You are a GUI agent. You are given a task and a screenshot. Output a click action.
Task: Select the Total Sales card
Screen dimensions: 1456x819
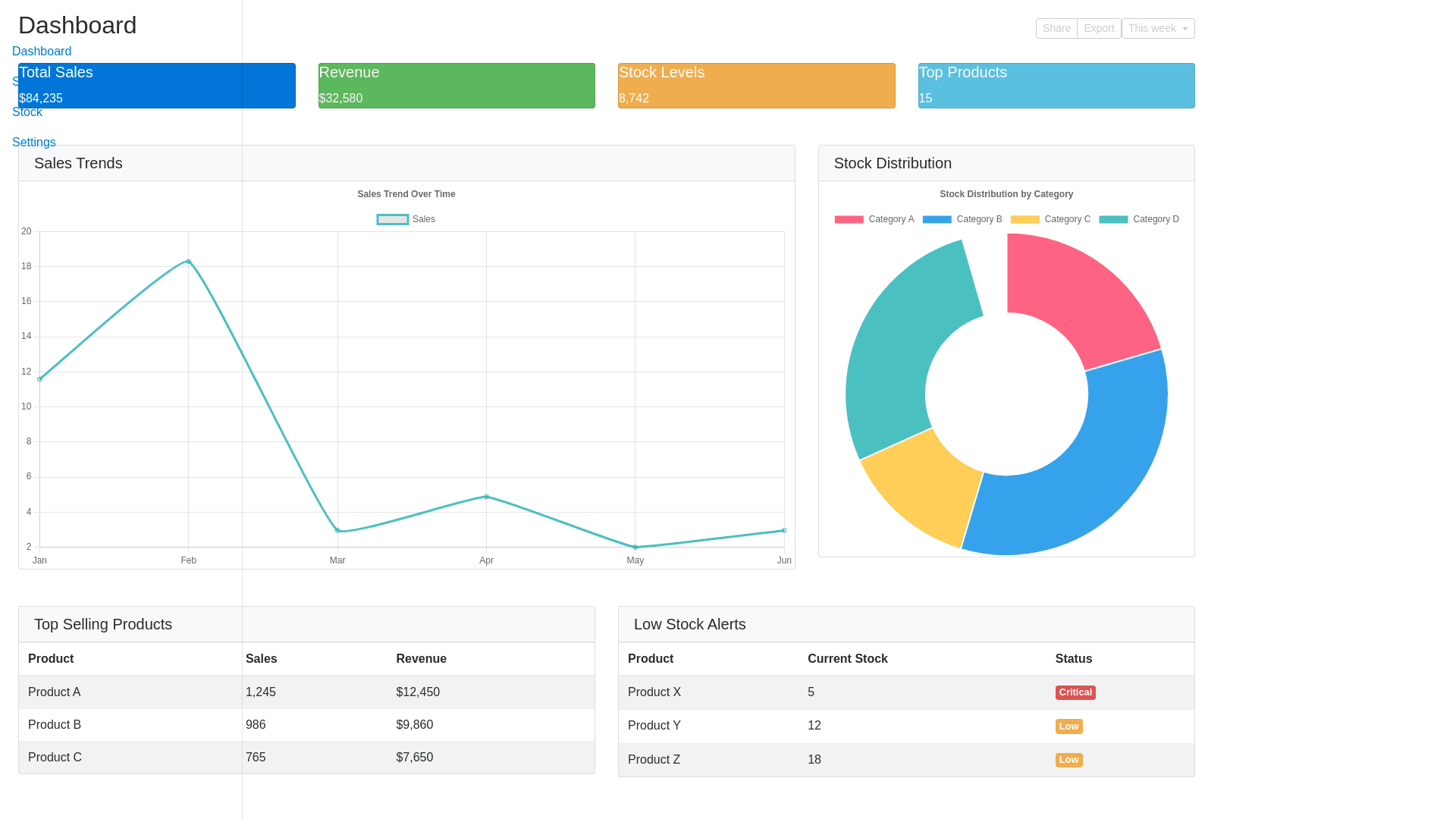[x=156, y=86]
